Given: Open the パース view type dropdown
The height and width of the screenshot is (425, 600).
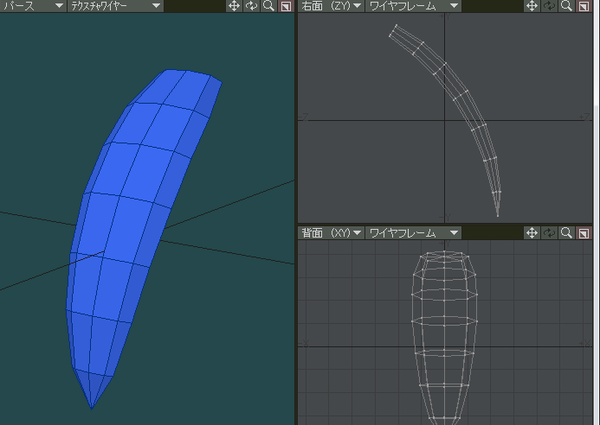Looking at the screenshot, I should 33,6.
